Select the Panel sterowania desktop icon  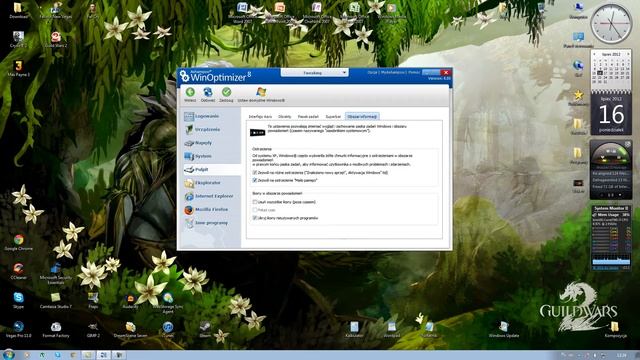coord(578,40)
